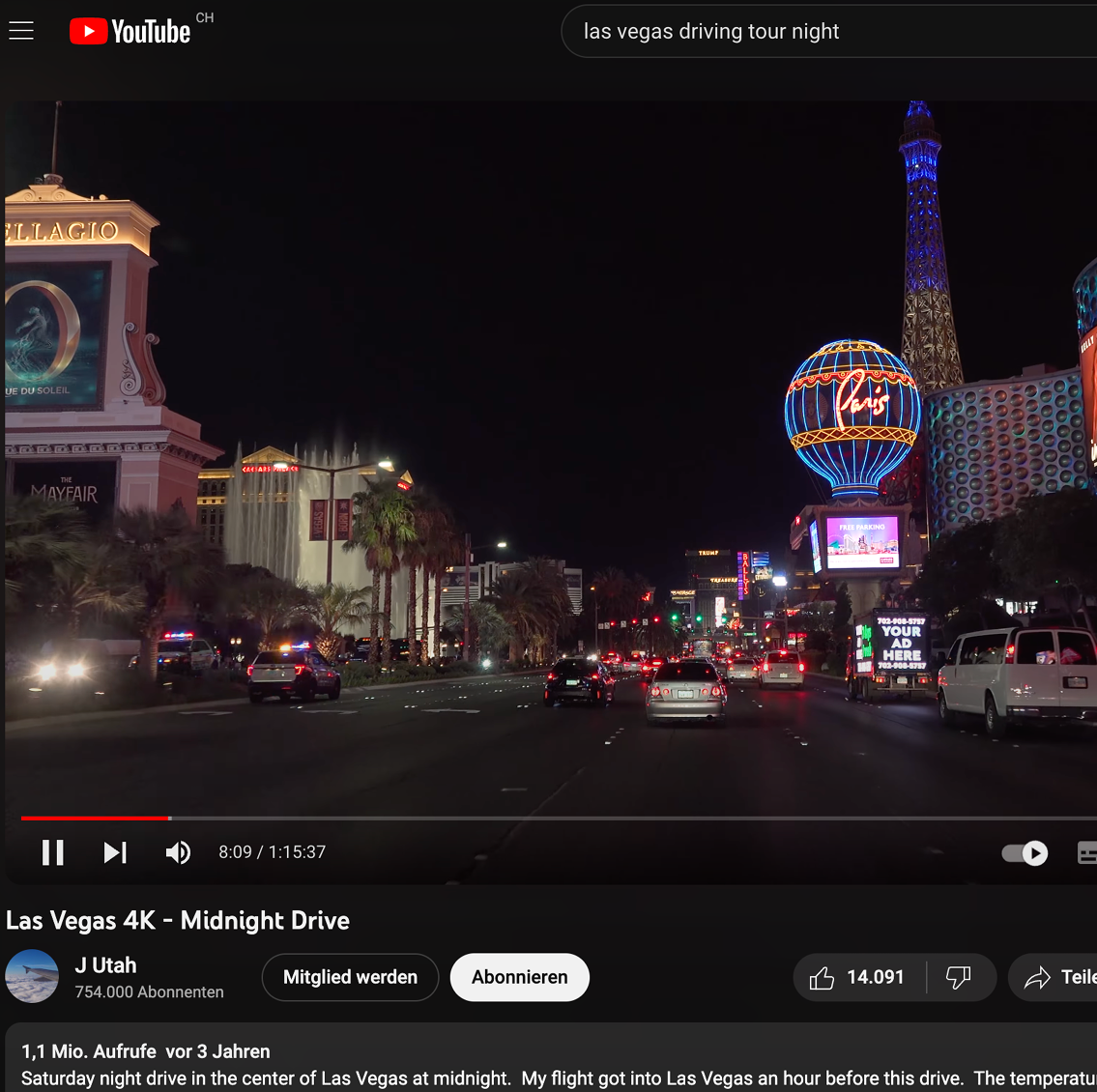Image resolution: width=1097 pixels, height=1092 pixels.
Task: Click '1,1 Mio. Aufrufe vor 3 Jahren'
Action: (x=146, y=1051)
